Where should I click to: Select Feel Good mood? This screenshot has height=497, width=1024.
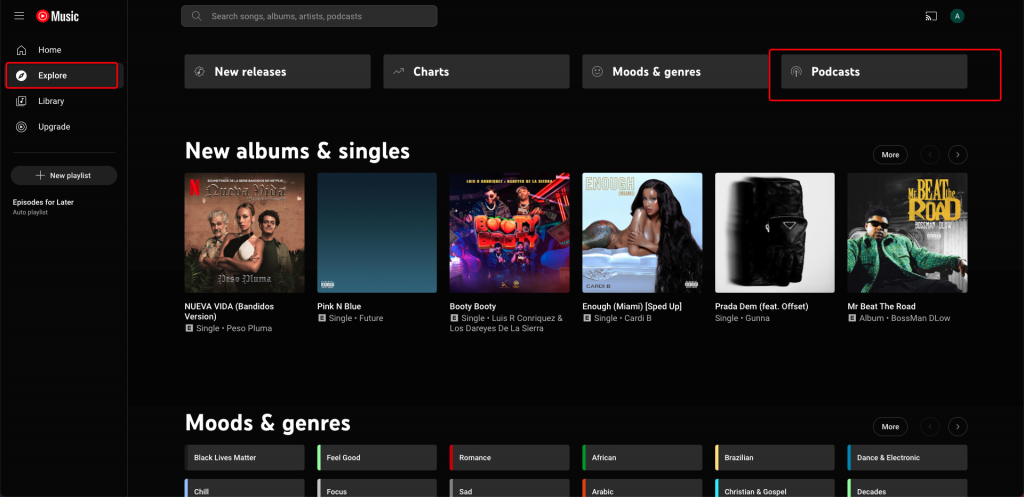pyautogui.click(x=377, y=458)
